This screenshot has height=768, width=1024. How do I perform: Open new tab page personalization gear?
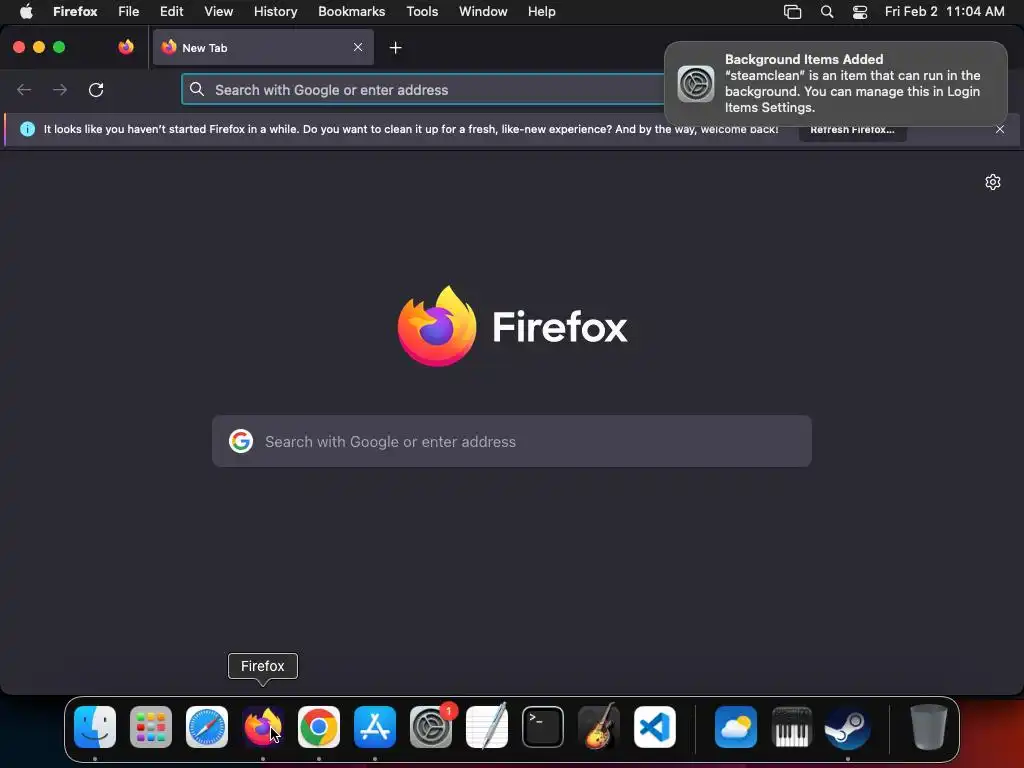tap(993, 182)
